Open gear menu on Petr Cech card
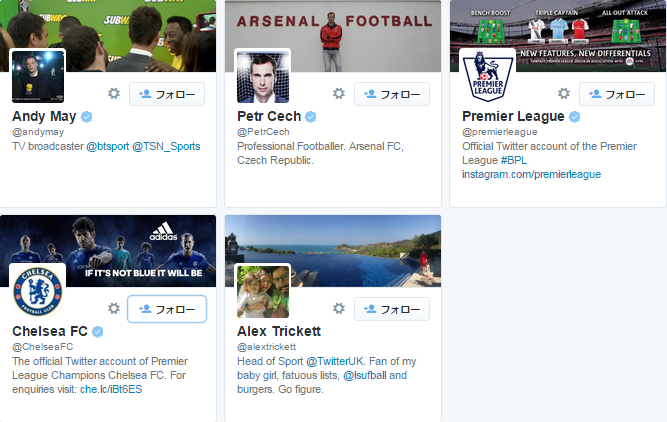Image resolution: width=667 pixels, height=422 pixels. (x=339, y=94)
